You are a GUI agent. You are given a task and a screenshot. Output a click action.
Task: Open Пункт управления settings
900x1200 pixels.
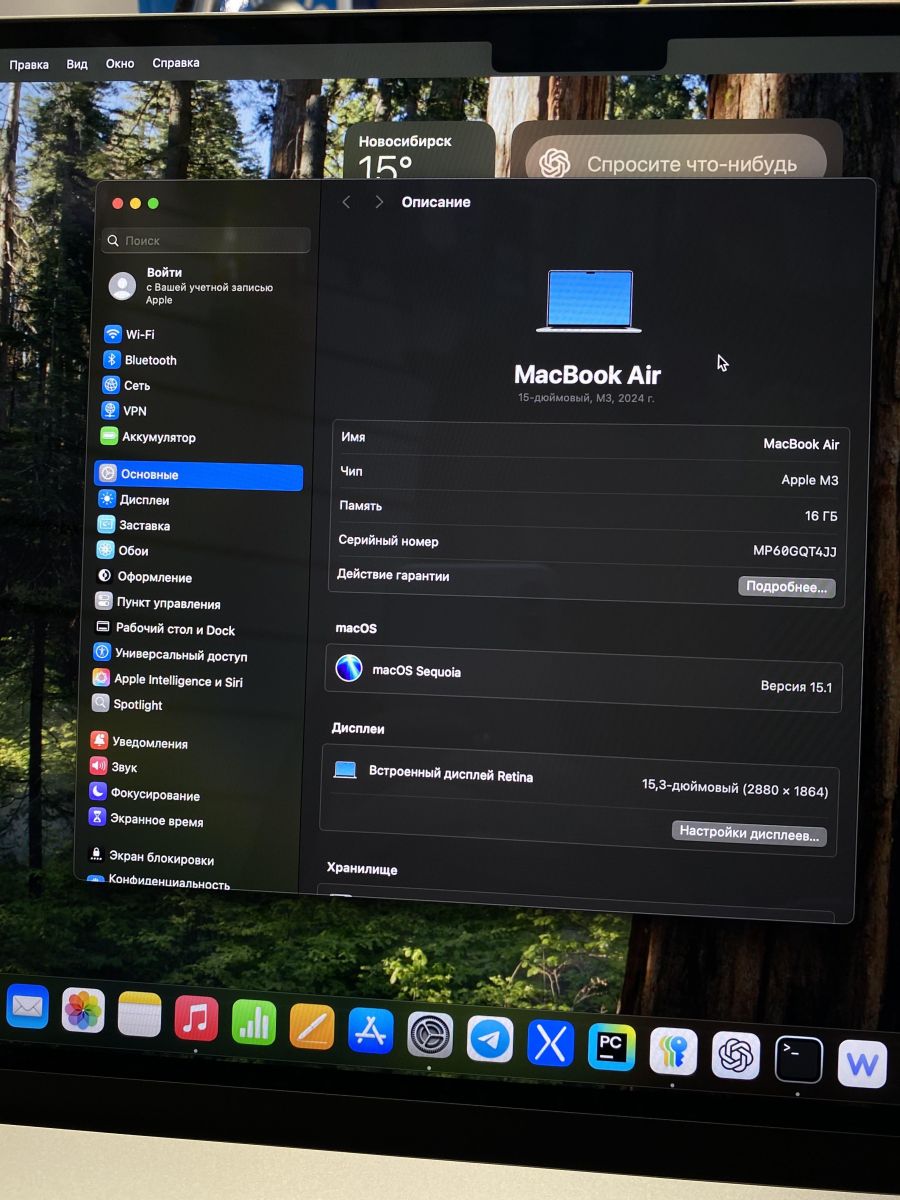[158, 603]
